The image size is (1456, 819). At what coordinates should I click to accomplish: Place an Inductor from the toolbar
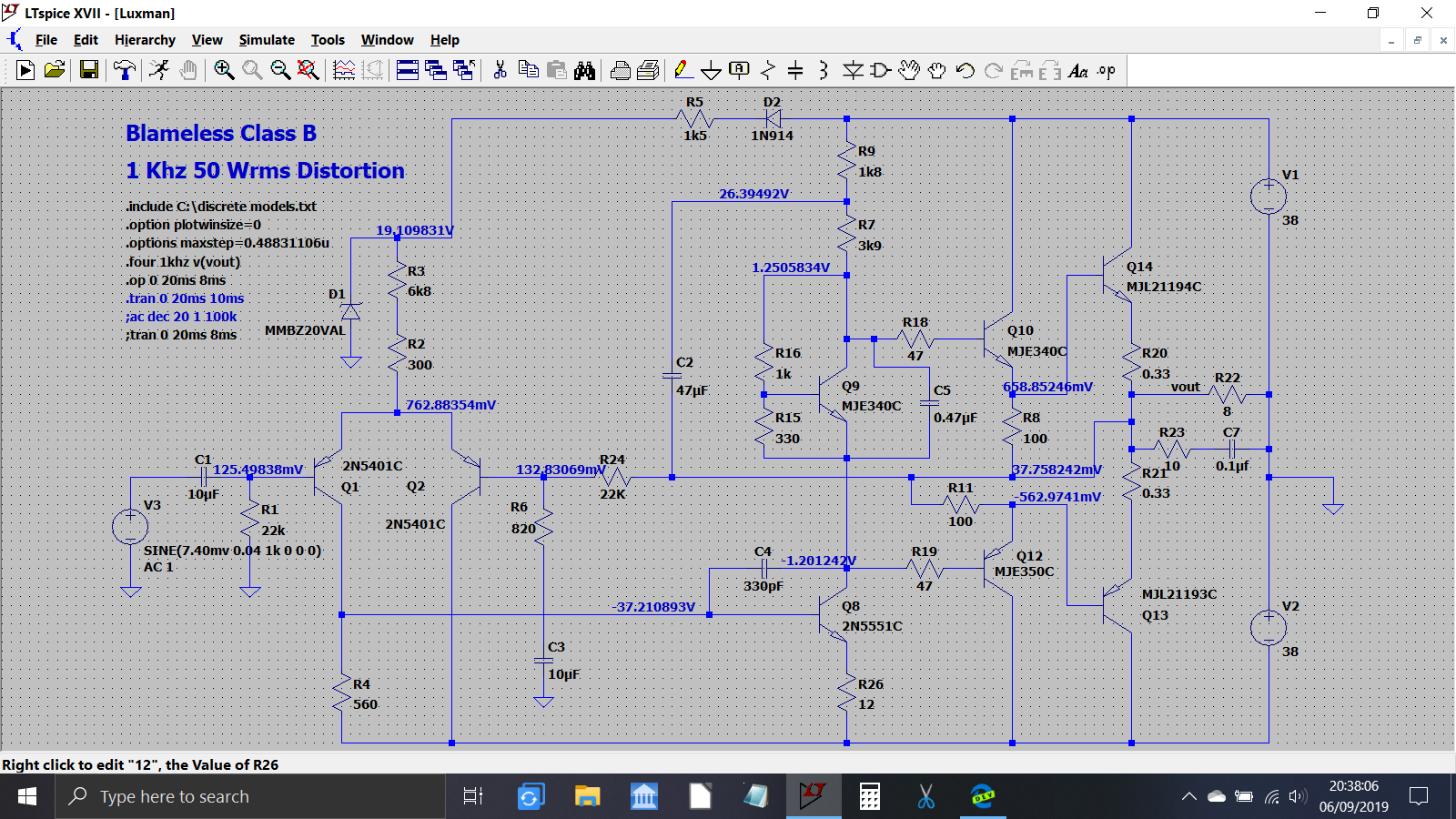pos(824,70)
